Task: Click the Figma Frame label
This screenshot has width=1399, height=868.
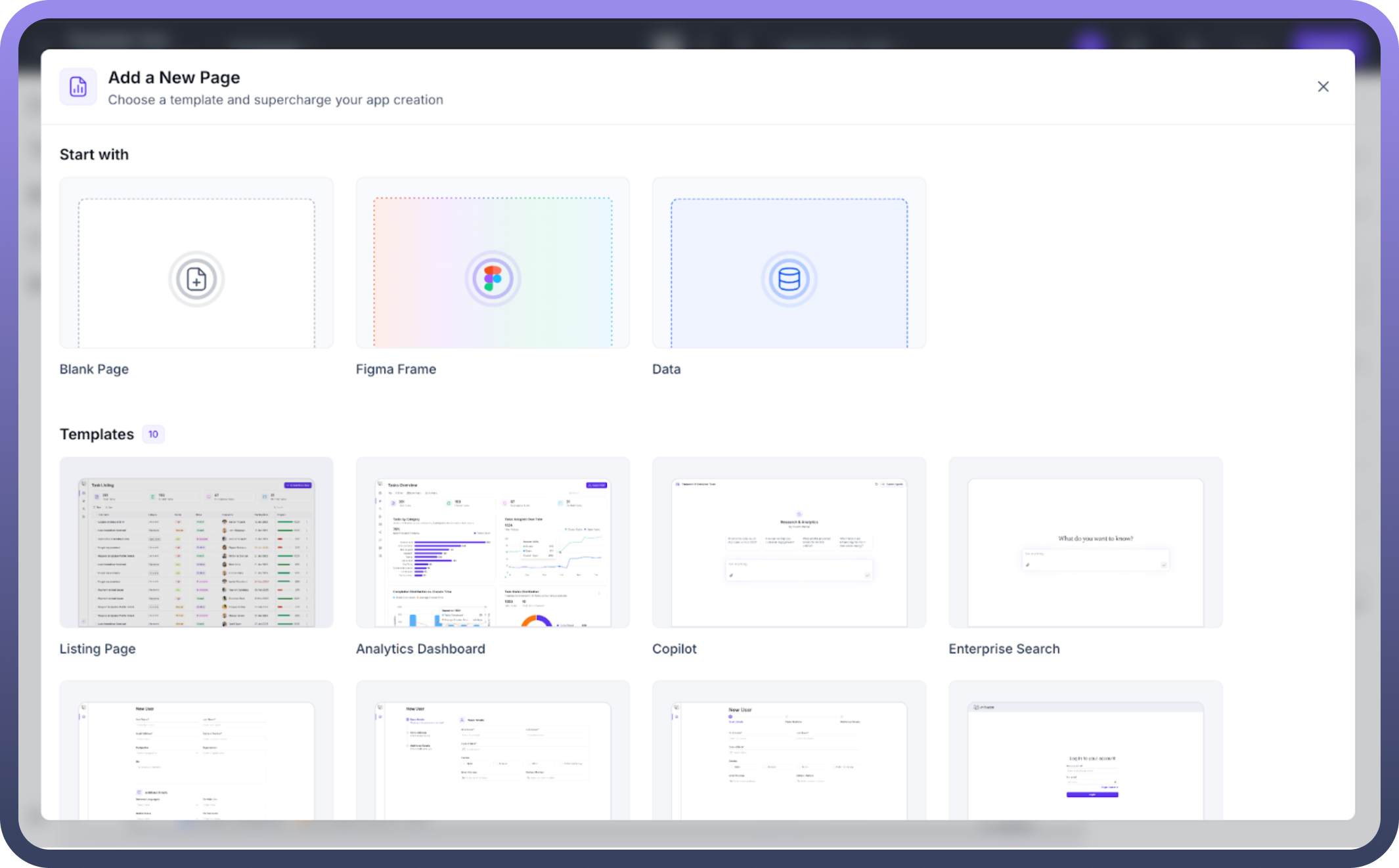Action: coord(395,369)
